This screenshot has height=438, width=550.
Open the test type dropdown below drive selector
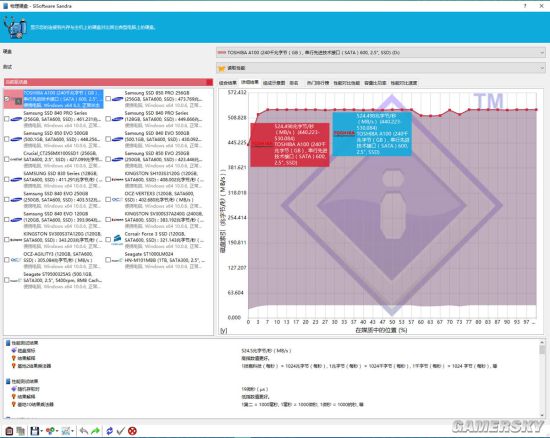click(x=381, y=68)
